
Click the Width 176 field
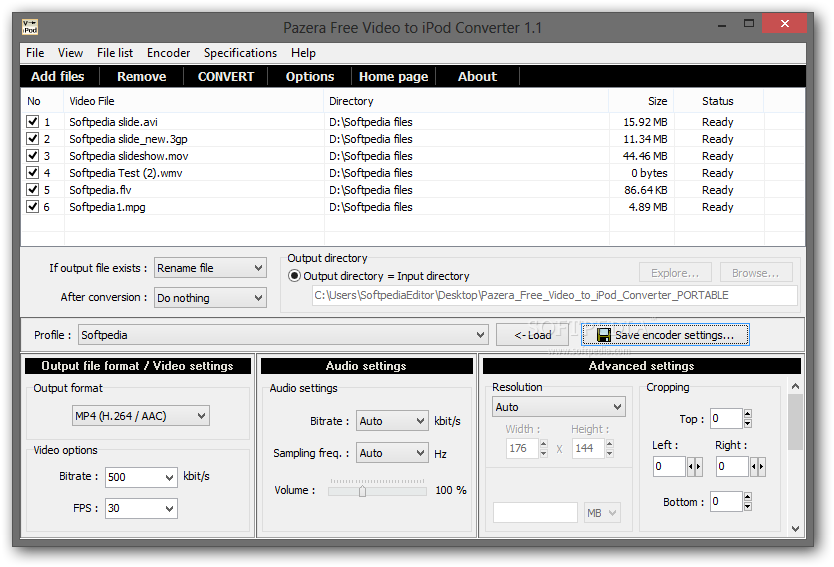click(523, 448)
